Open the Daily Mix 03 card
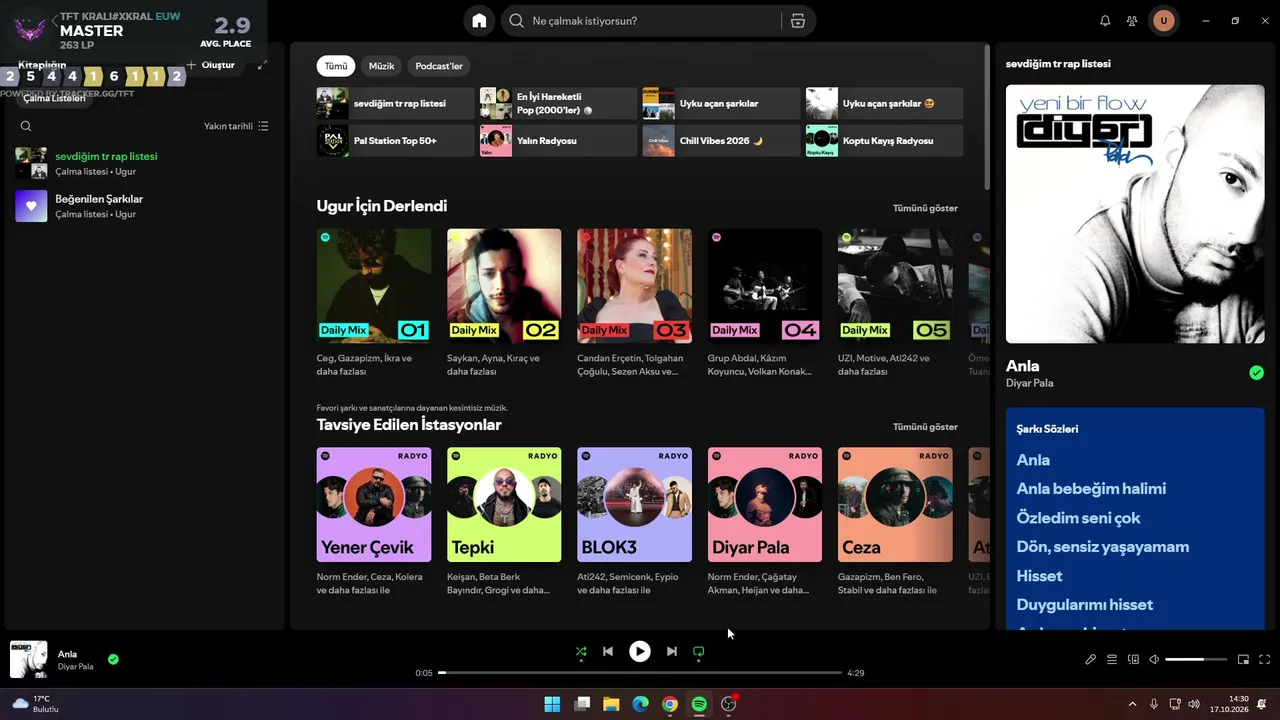 [634, 303]
